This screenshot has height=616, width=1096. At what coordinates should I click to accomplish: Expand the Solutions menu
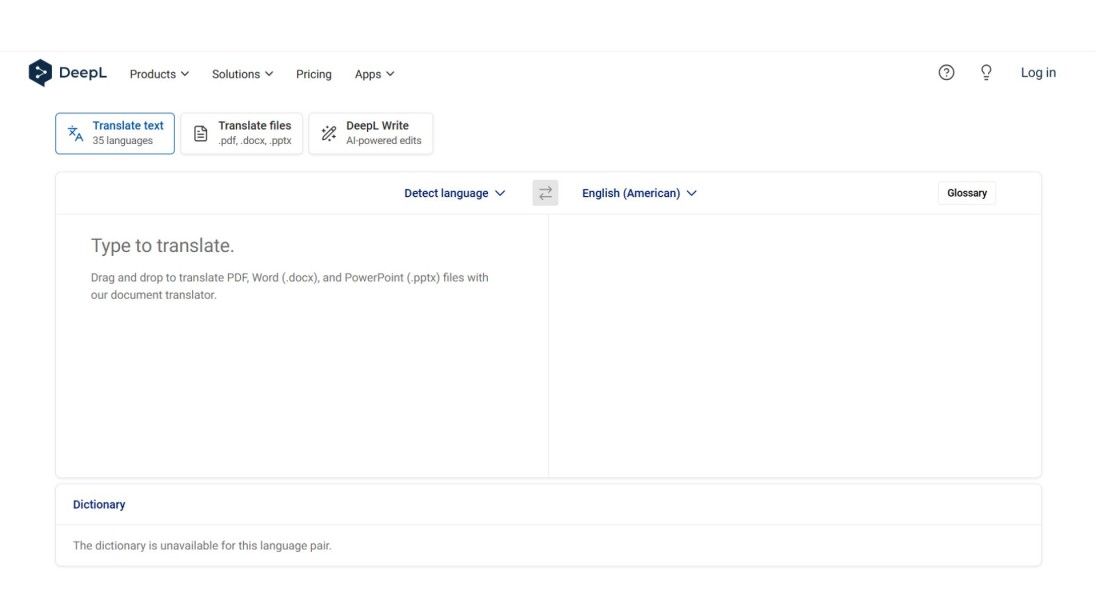tap(242, 74)
